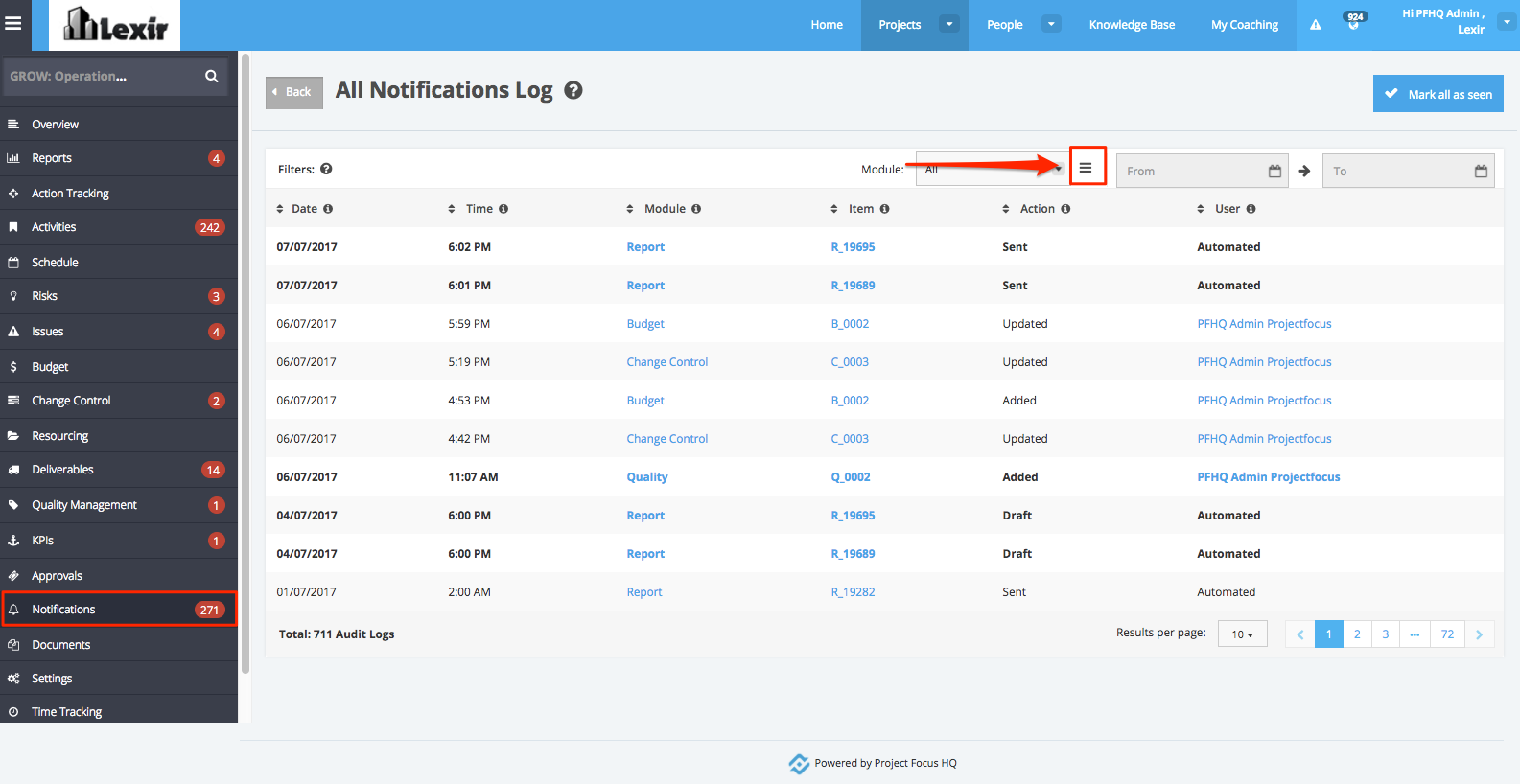Open Change Control in sidebar
This screenshot has height=784, width=1520.
pyautogui.click(x=119, y=401)
